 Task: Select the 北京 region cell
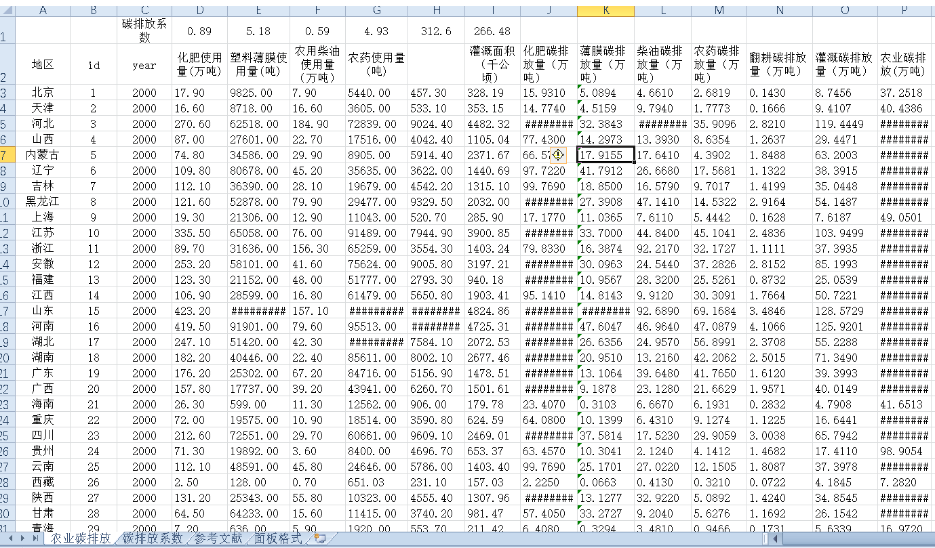[42, 93]
